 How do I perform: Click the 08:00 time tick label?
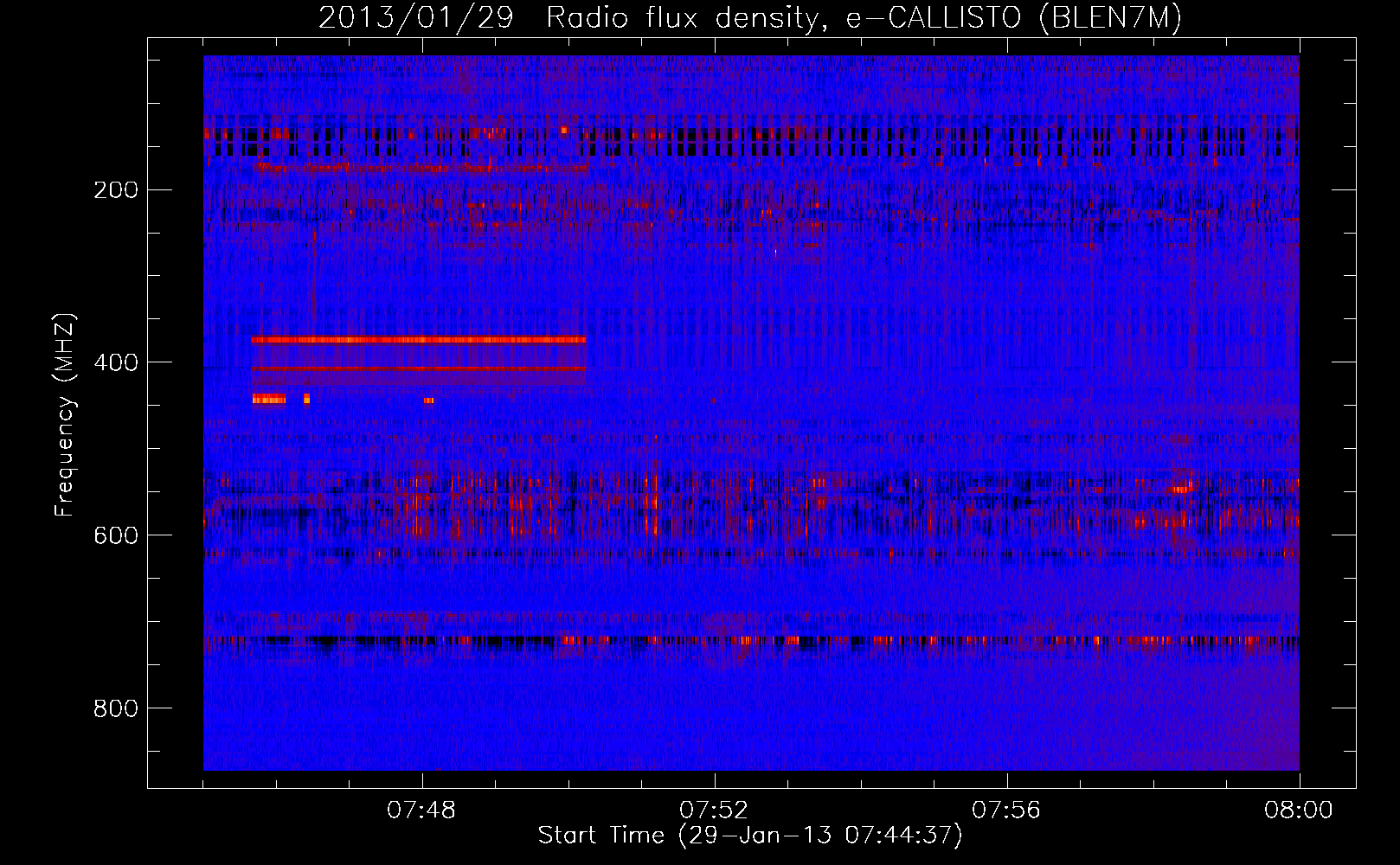(1298, 811)
